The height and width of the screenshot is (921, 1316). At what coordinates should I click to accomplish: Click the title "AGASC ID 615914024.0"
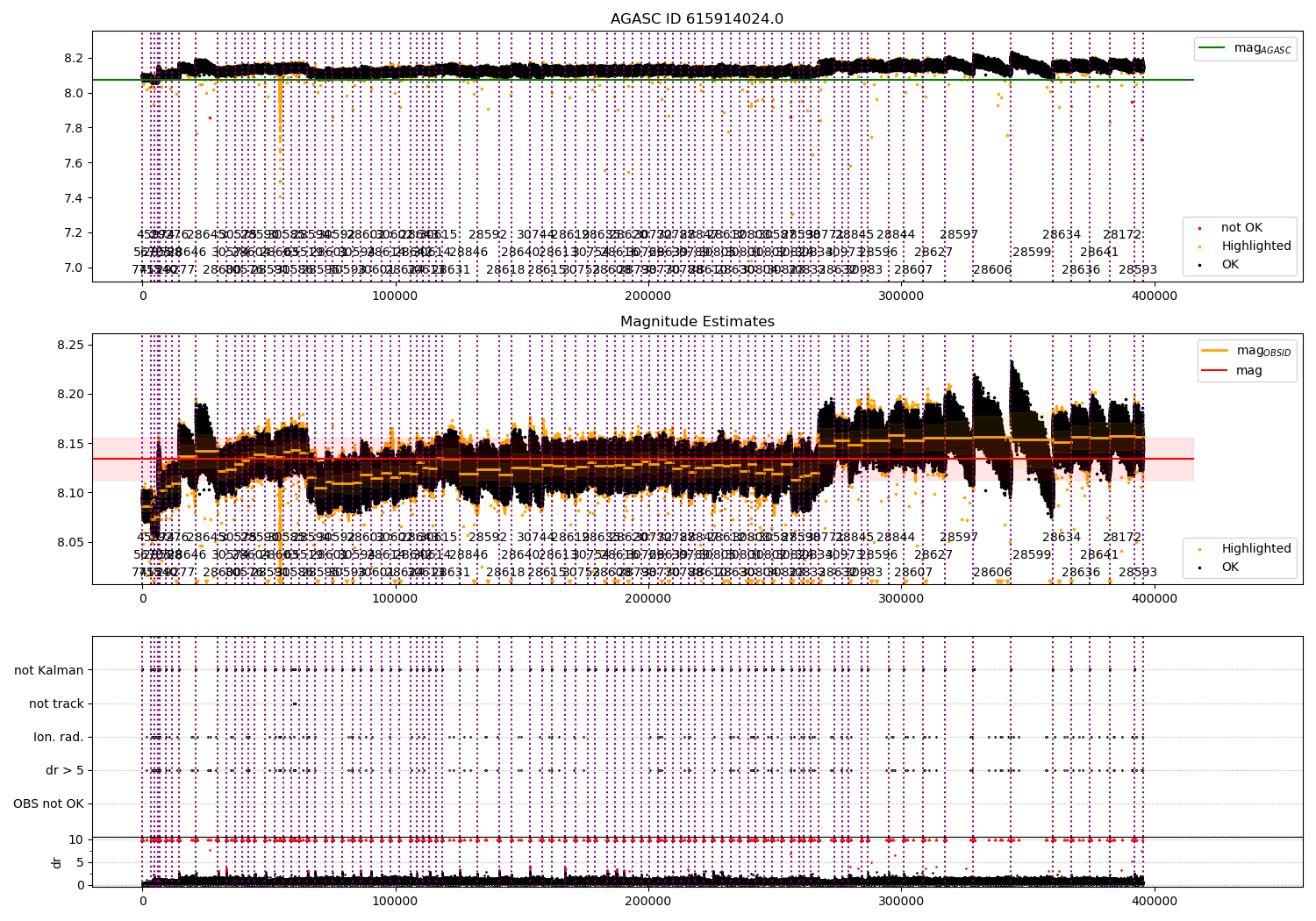(697, 19)
